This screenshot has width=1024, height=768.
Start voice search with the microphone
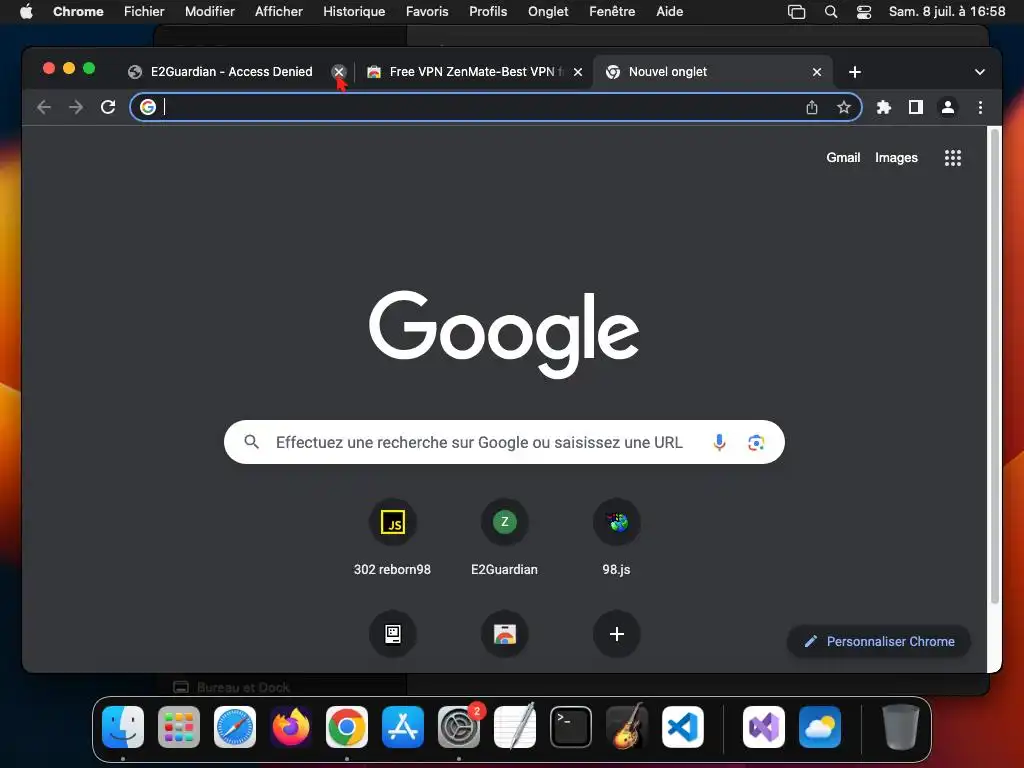pyautogui.click(x=719, y=442)
